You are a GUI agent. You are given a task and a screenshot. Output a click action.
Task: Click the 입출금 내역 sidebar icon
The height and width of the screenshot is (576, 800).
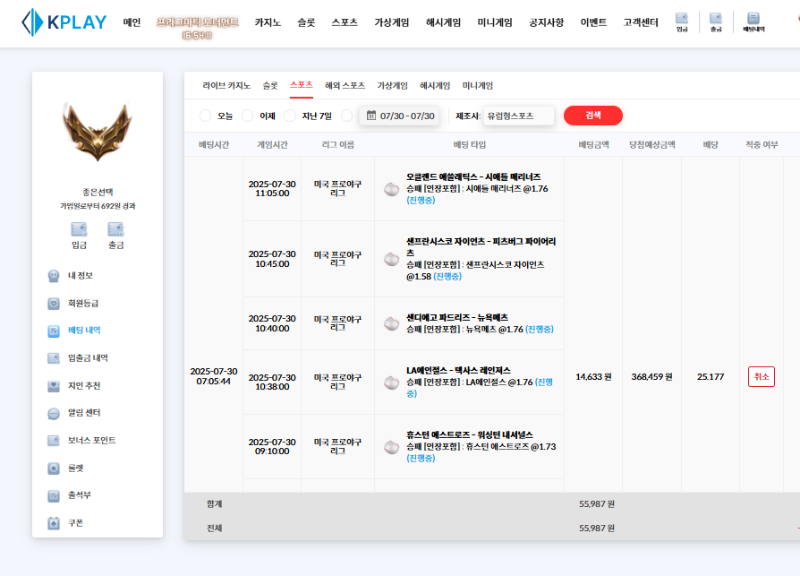[x=54, y=358]
